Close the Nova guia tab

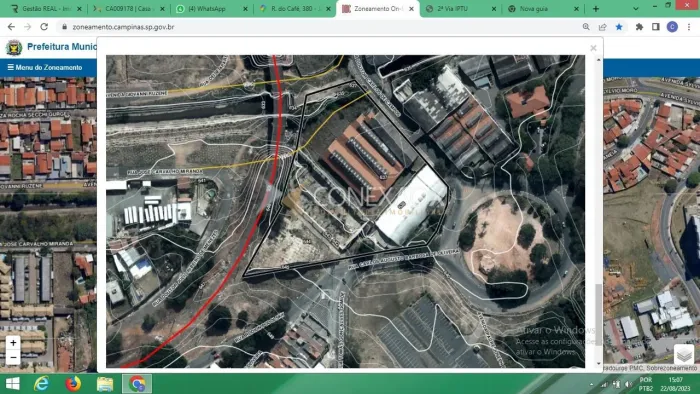pyautogui.click(x=576, y=8)
